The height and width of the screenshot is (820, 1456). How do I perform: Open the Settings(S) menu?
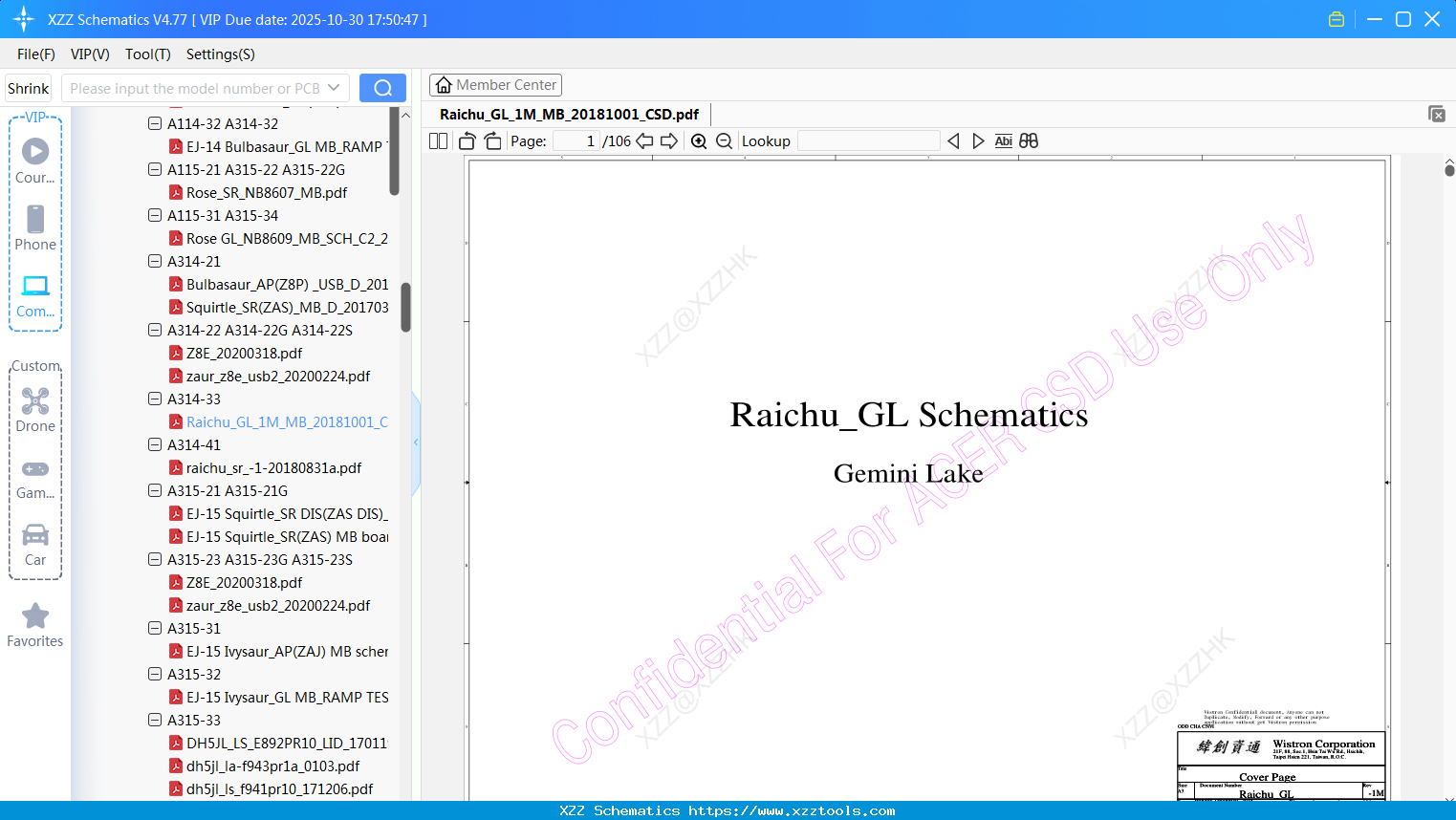pos(221,54)
